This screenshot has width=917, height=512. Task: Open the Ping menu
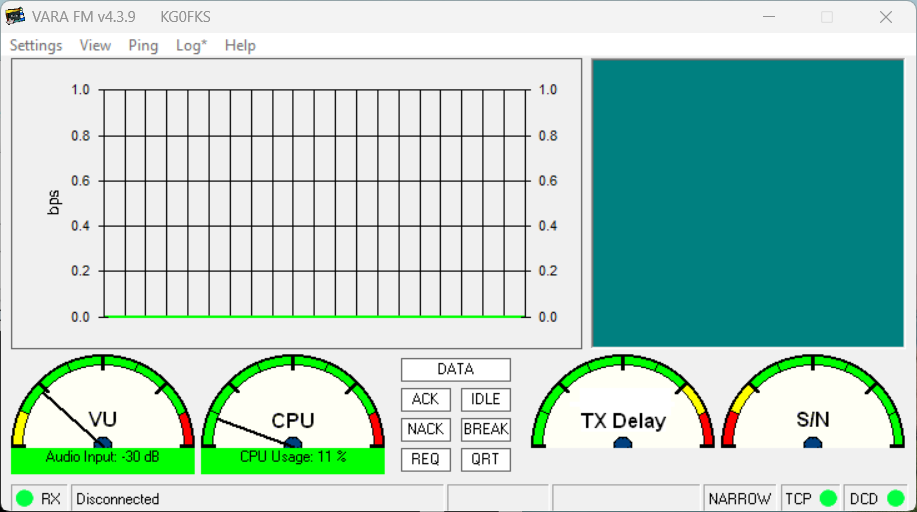(x=143, y=46)
